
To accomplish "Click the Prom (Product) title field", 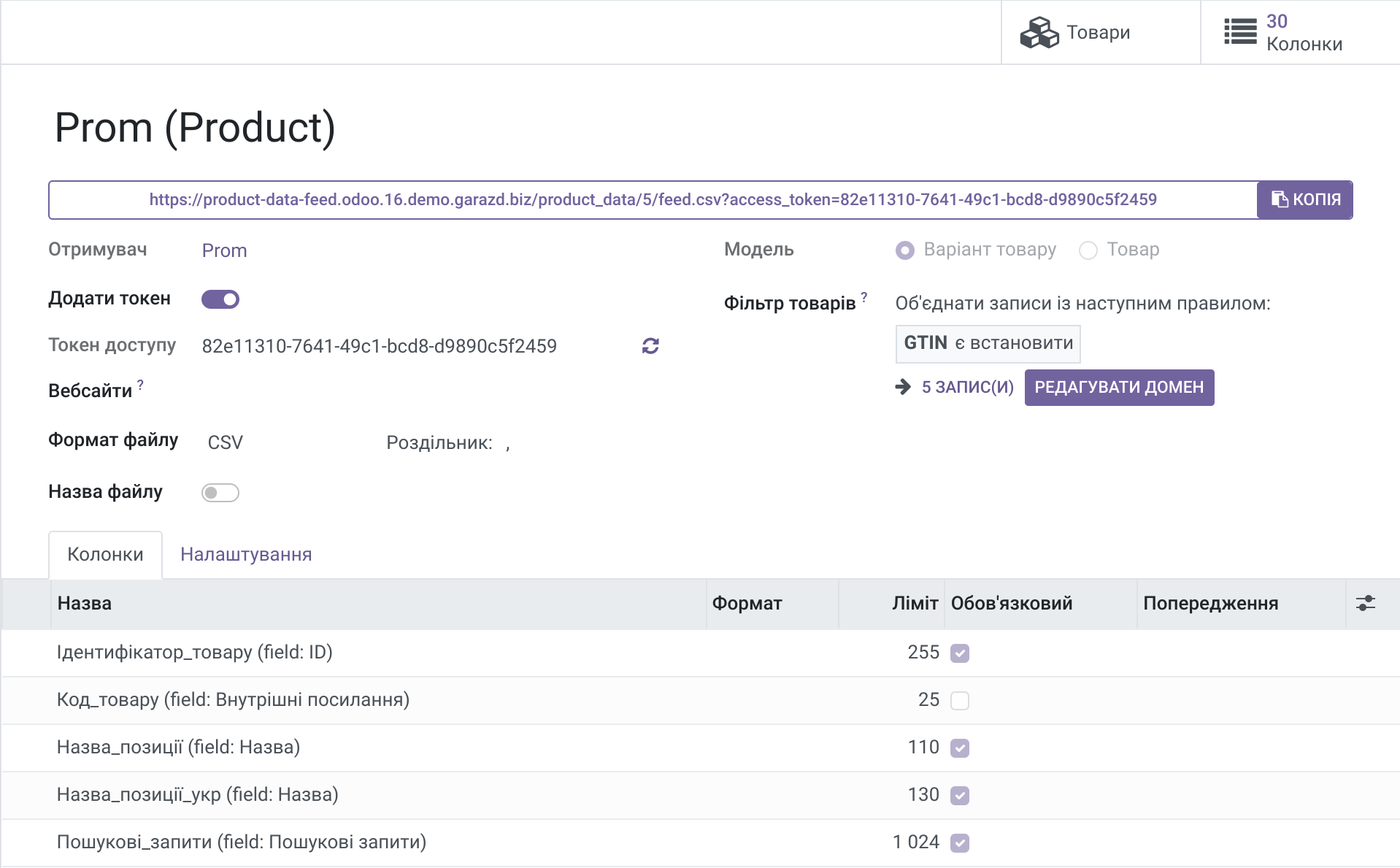I will pyautogui.click(x=195, y=128).
